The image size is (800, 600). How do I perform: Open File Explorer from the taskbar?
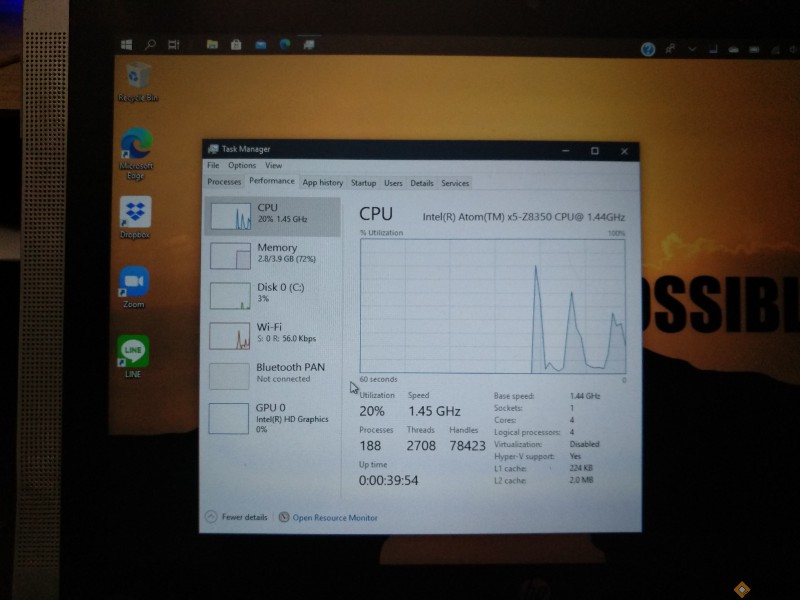212,45
